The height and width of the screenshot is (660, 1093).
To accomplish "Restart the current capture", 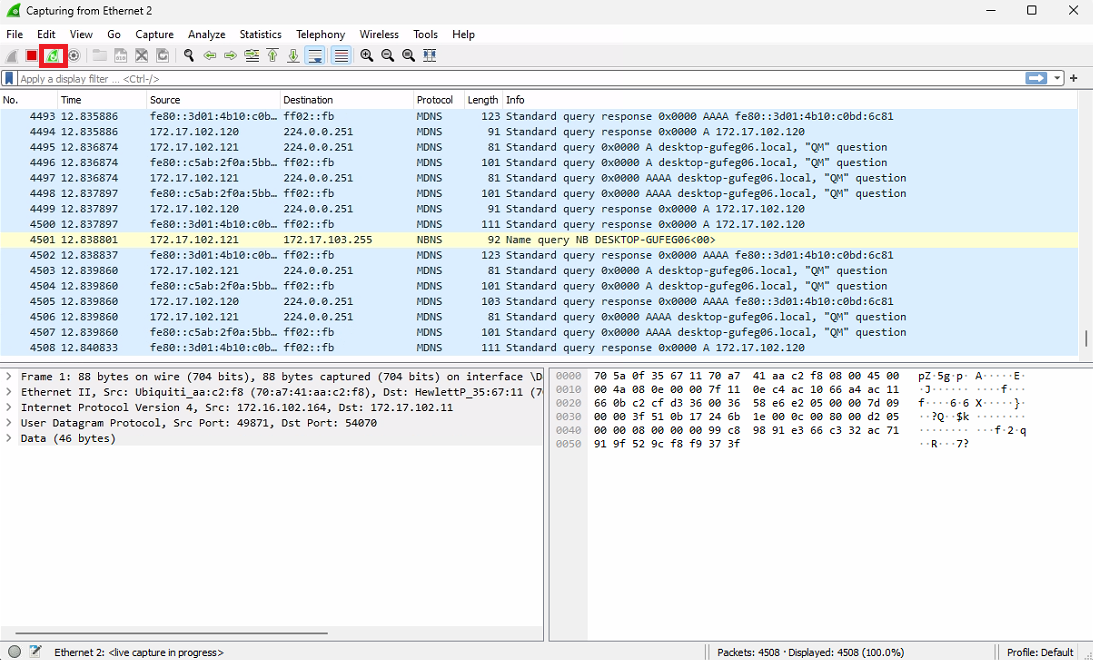I will click(52, 56).
